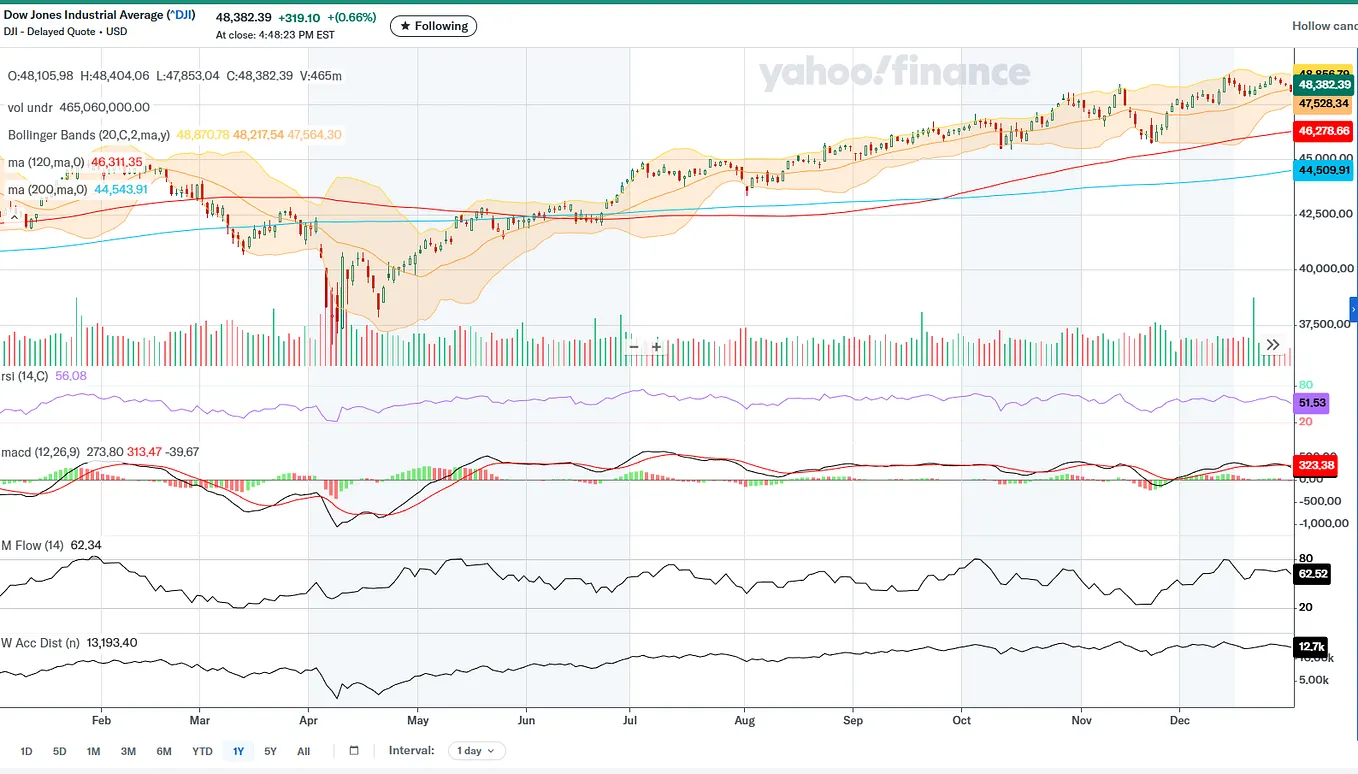The width and height of the screenshot is (1358, 774).
Task: Click the black 12.7k Acc Dist tag
Action: click(1311, 646)
